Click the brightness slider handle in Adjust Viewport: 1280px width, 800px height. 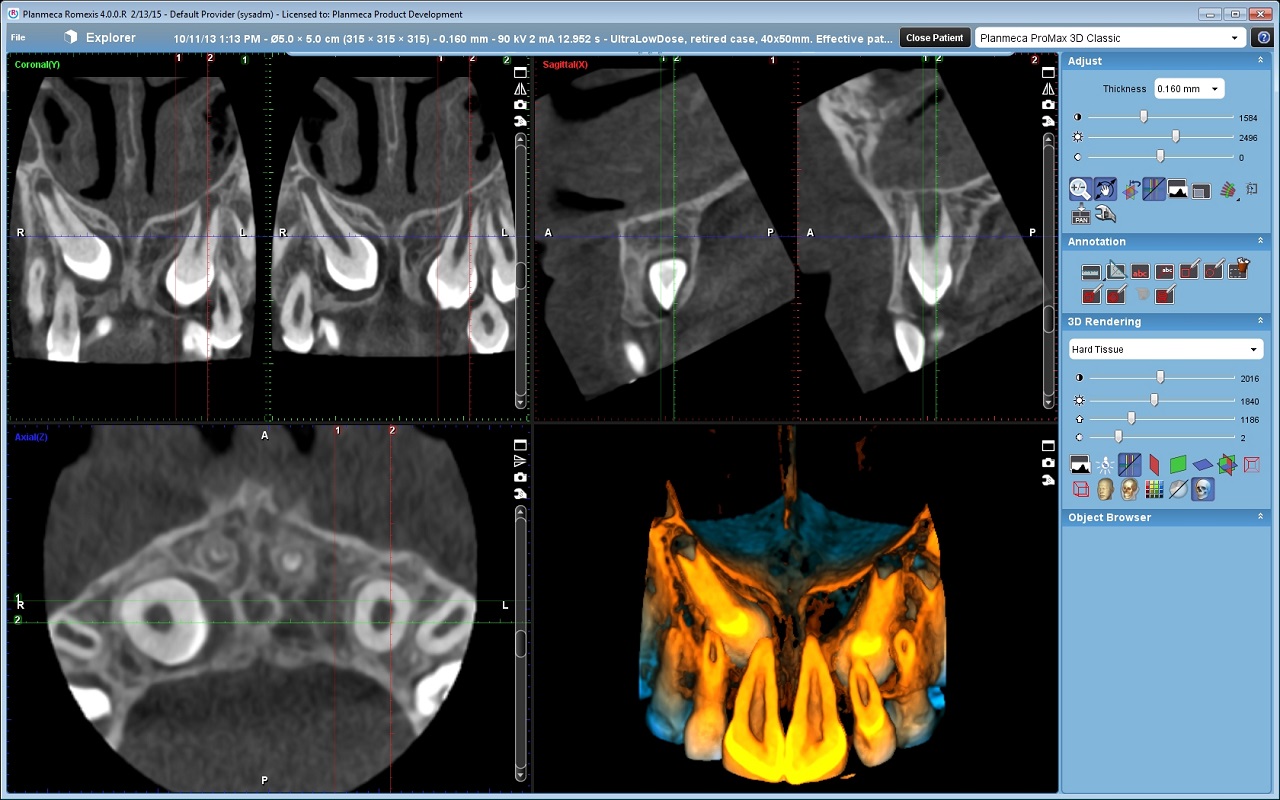1176,137
